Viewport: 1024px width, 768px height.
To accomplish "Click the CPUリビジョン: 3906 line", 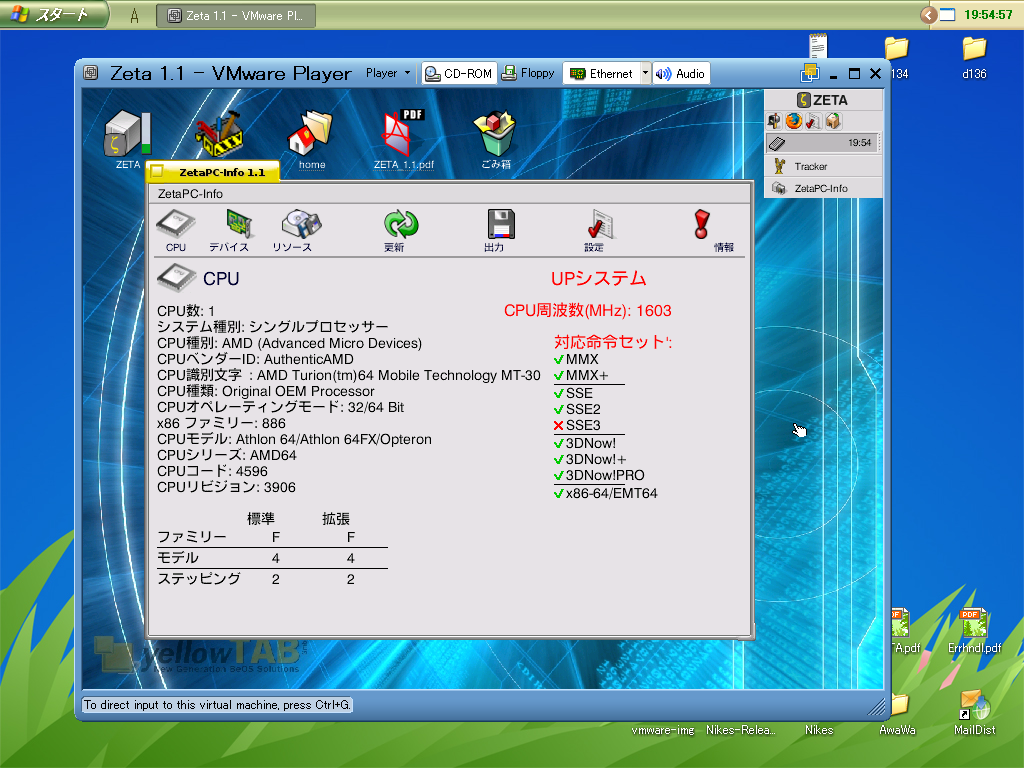I will point(226,487).
